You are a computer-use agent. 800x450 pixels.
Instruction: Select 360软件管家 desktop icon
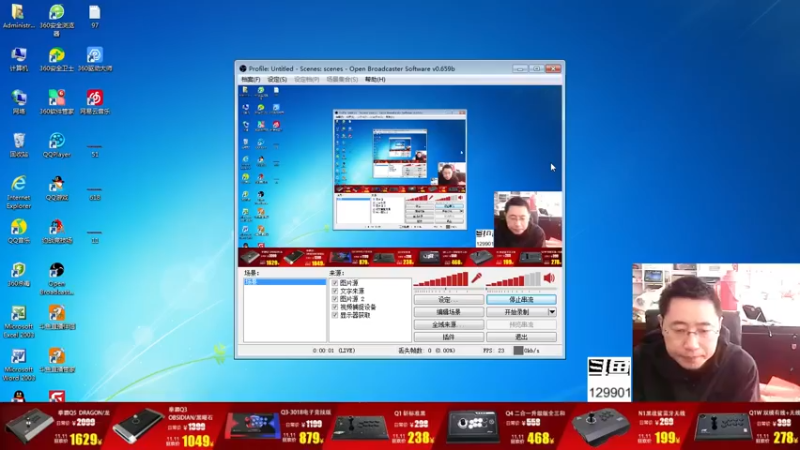coord(57,102)
